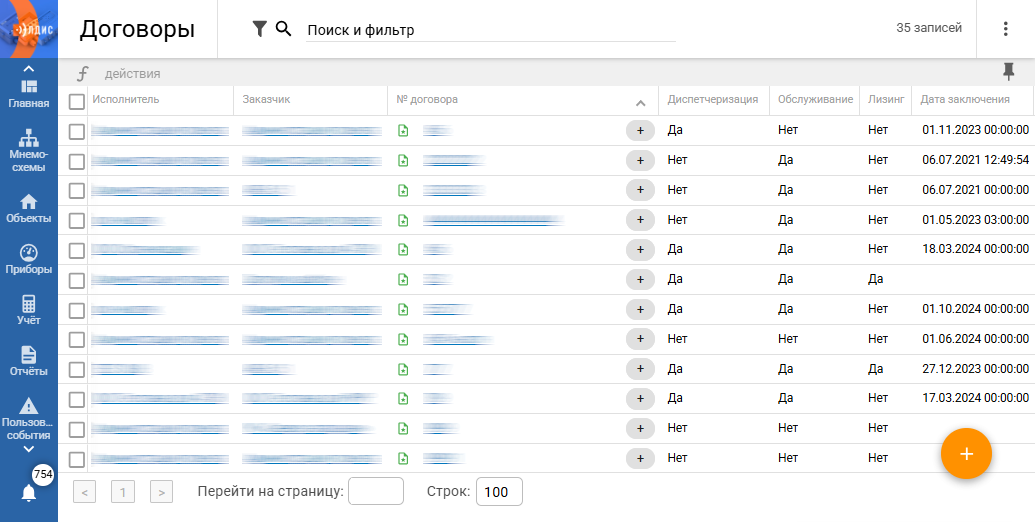Click document icon in 01.10.2024 row
This screenshot has width=1035, height=522.
403,309
